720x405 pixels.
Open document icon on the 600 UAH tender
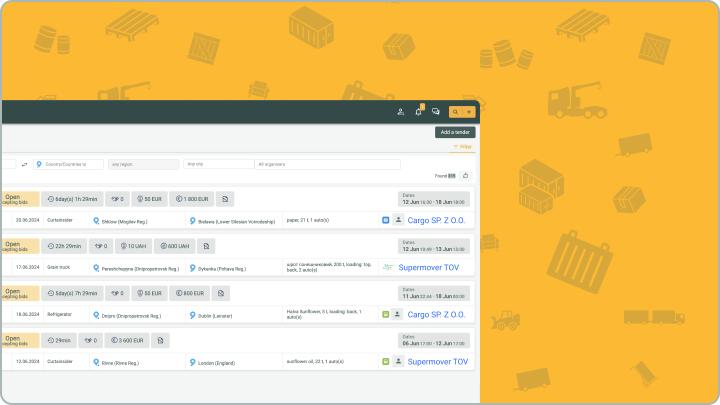(206, 245)
